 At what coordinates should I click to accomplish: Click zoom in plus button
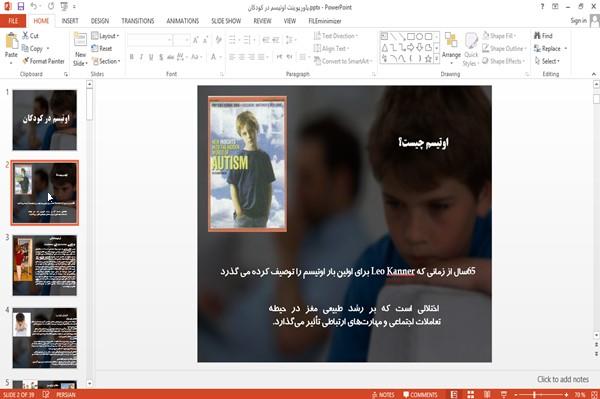coord(566,394)
